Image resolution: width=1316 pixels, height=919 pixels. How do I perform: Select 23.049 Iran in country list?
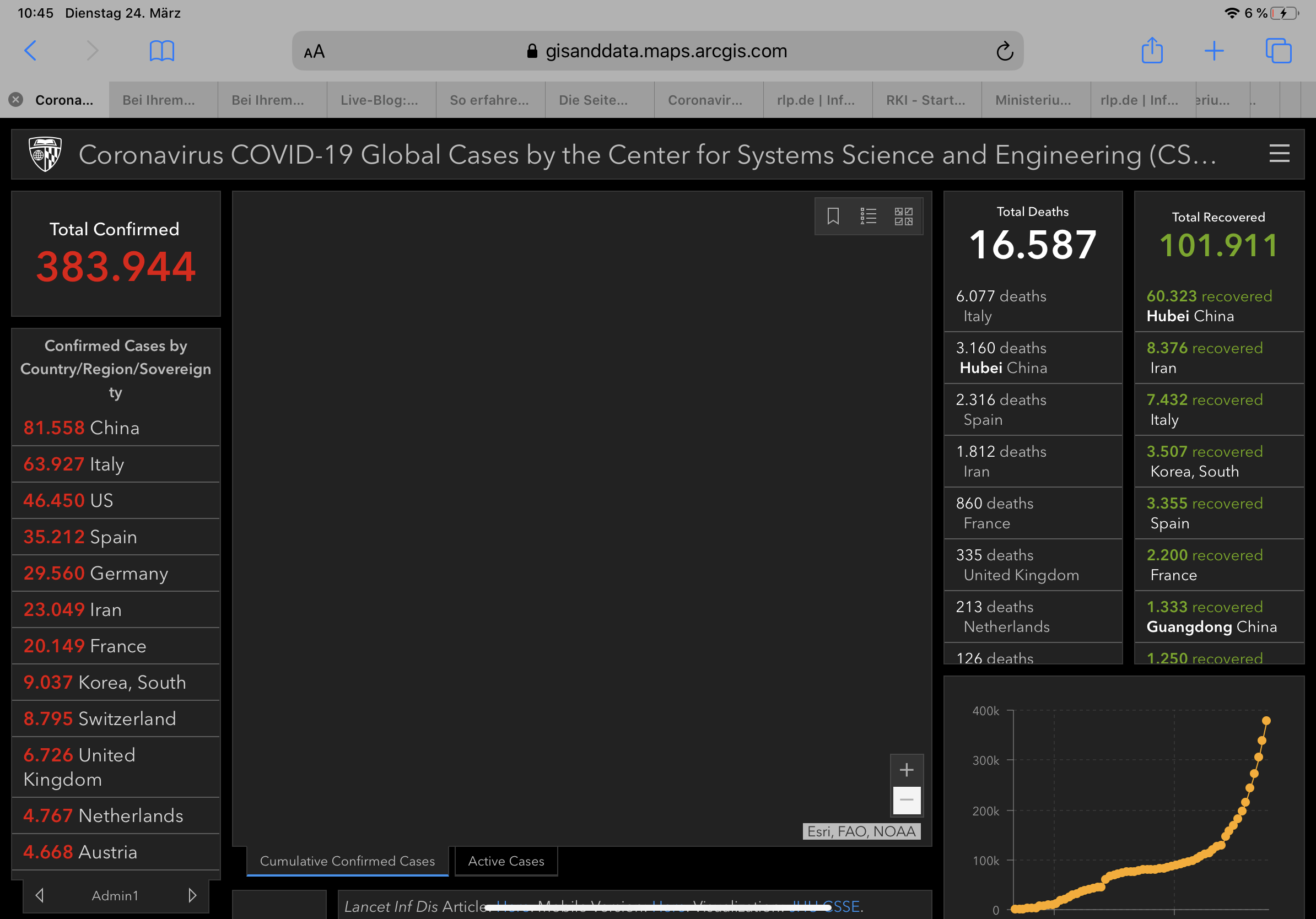(115, 609)
